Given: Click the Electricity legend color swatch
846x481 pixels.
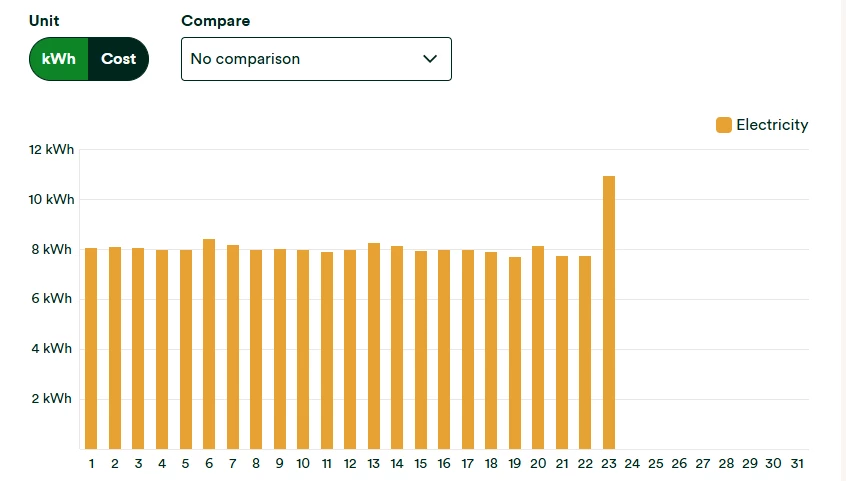Looking at the screenshot, I should 724,125.
